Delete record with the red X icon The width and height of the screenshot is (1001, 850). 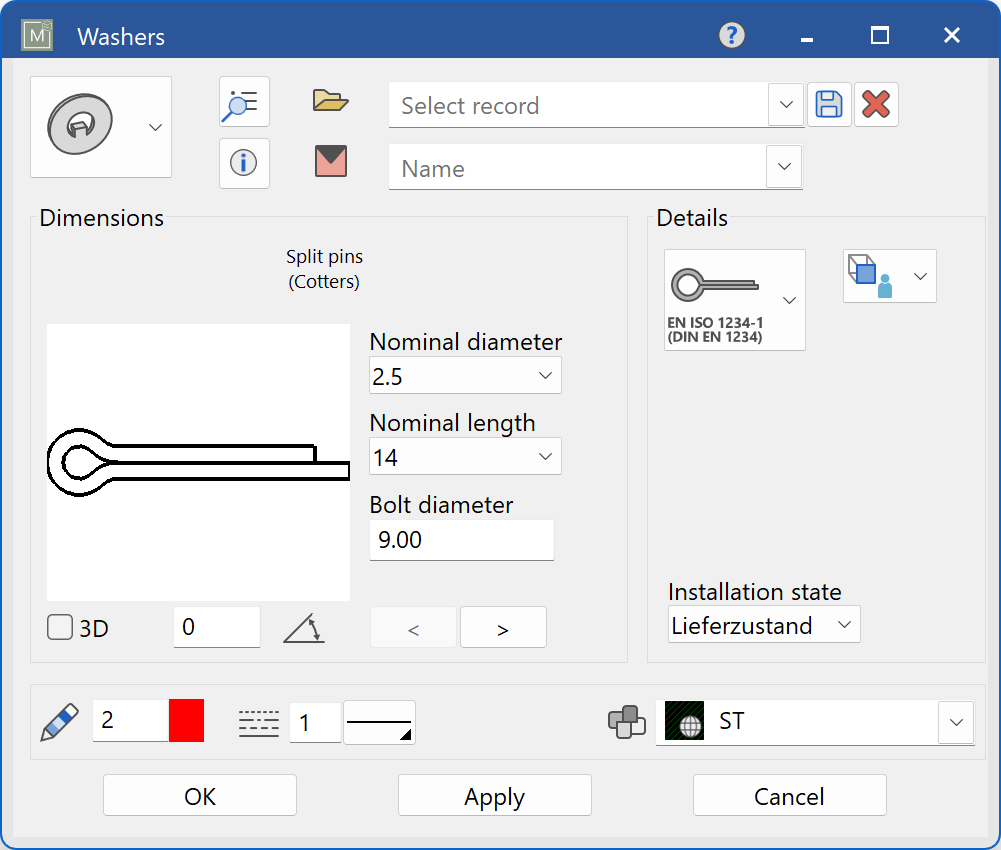(876, 105)
